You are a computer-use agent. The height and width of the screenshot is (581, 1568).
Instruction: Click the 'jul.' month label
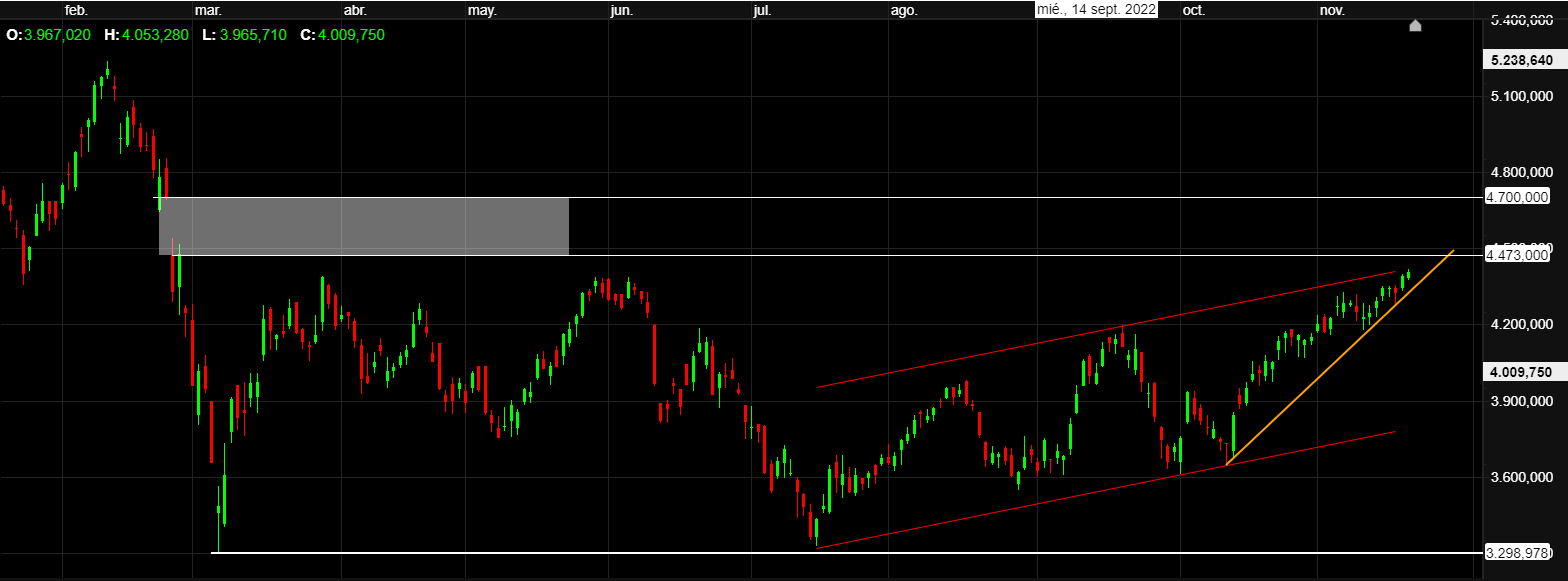coord(762,10)
